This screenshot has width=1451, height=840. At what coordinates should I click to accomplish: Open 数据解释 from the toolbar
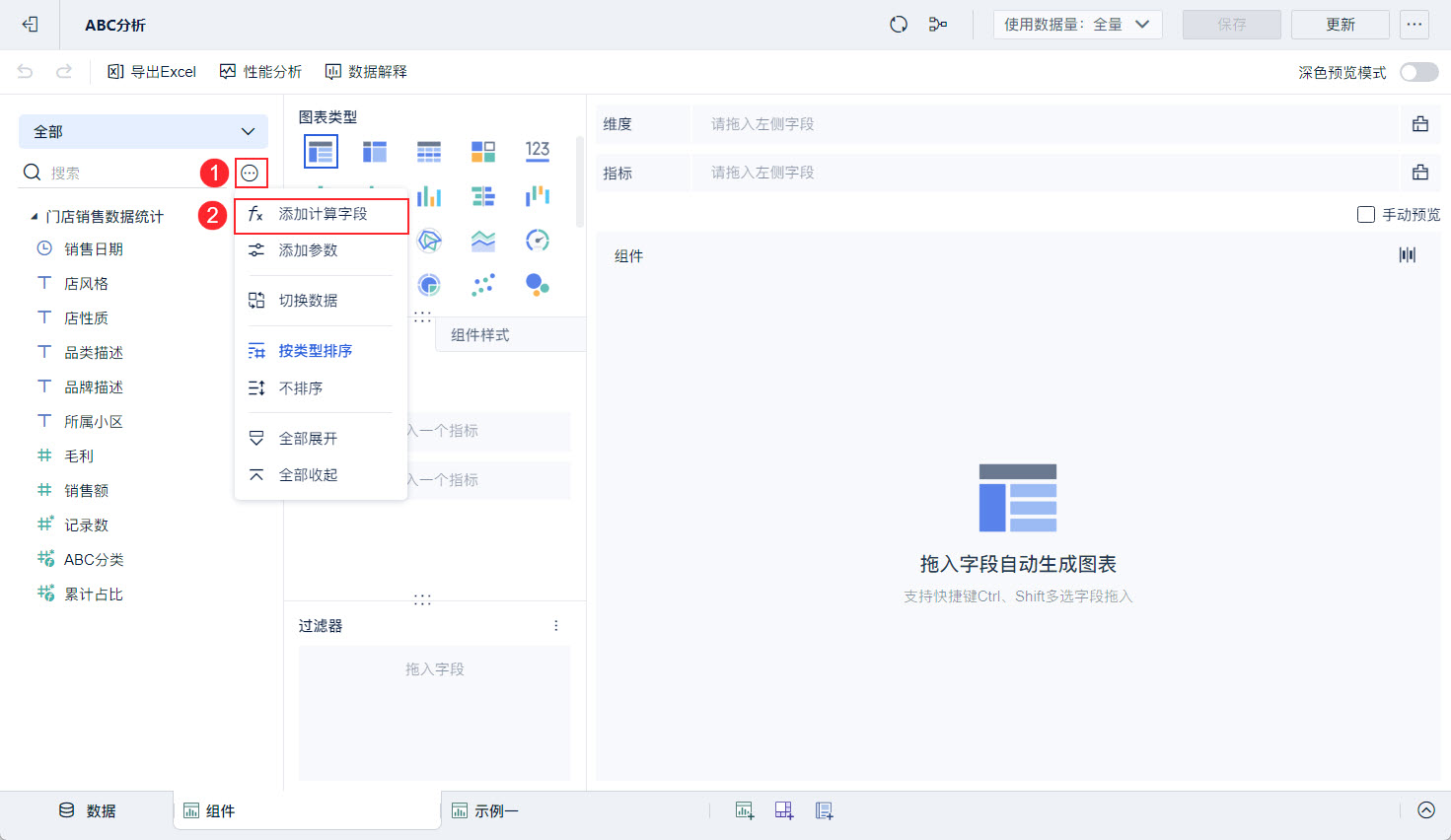click(366, 72)
